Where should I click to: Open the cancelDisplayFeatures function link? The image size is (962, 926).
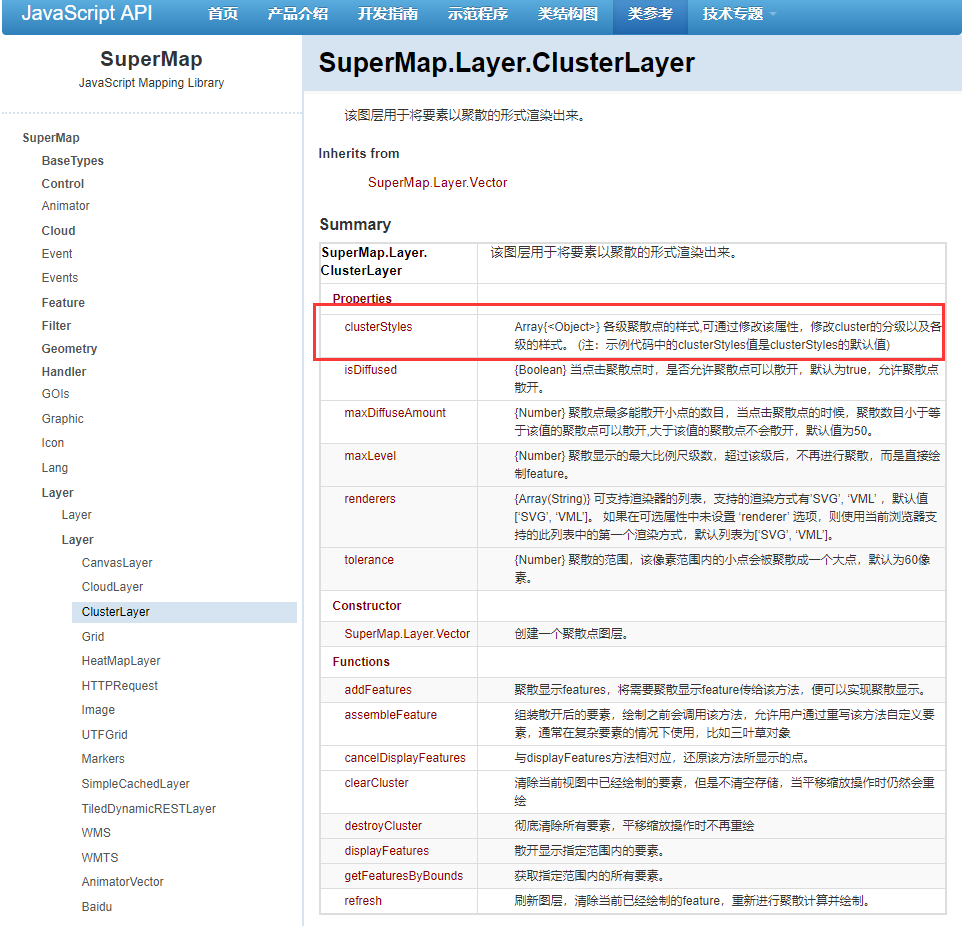[405, 758]
